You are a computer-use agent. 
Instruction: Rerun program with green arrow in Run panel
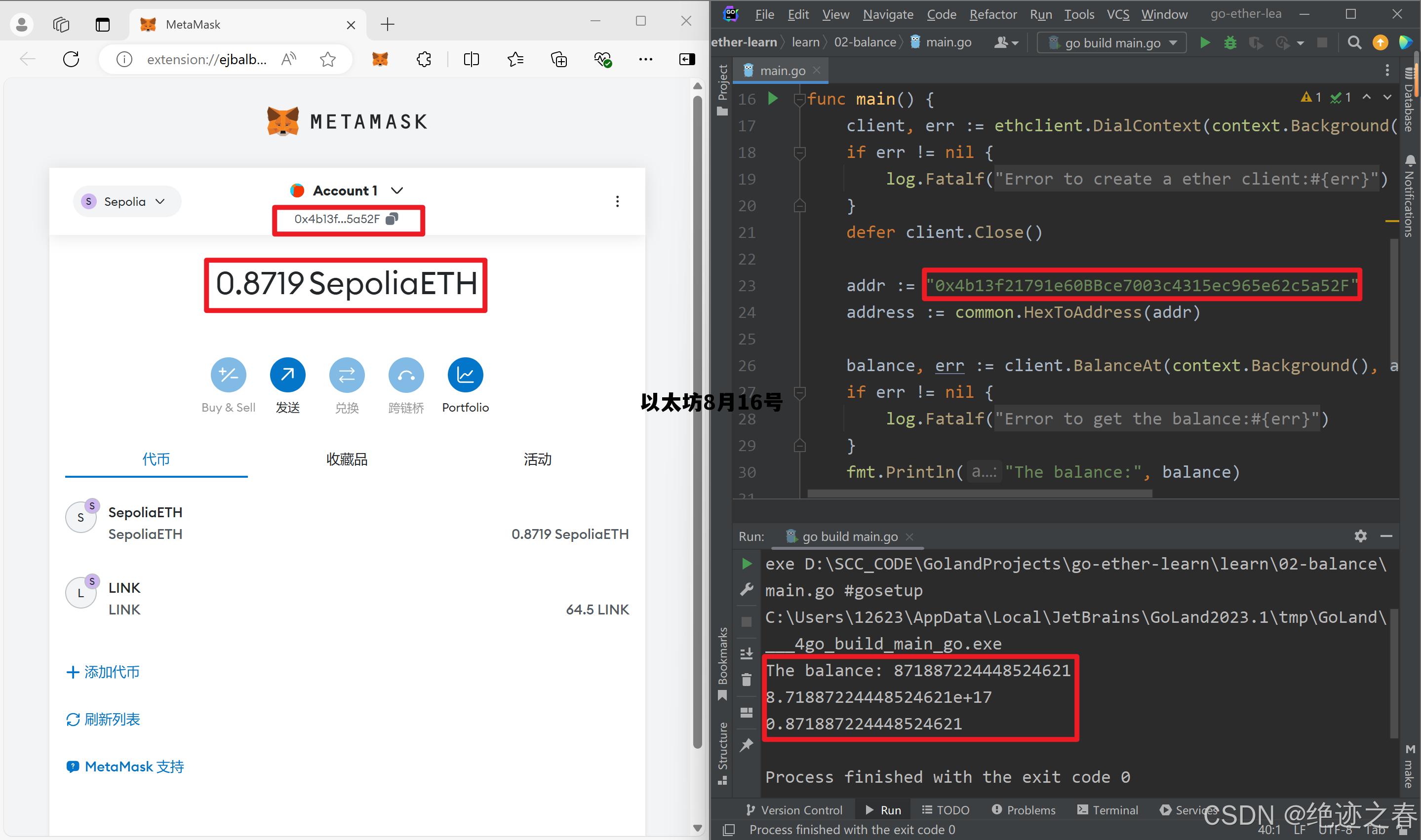pyautogui.click(x=747, y=564)
